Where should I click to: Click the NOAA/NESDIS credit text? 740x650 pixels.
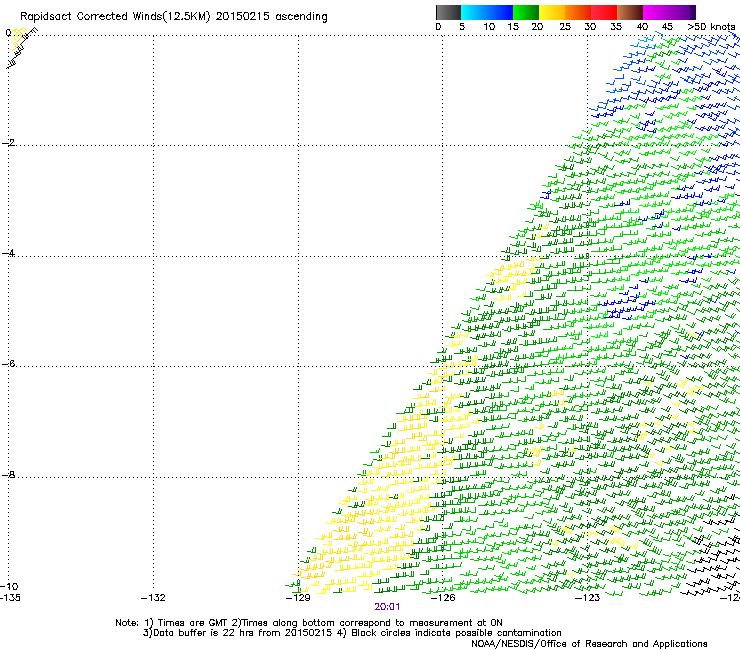pos(589,643)
